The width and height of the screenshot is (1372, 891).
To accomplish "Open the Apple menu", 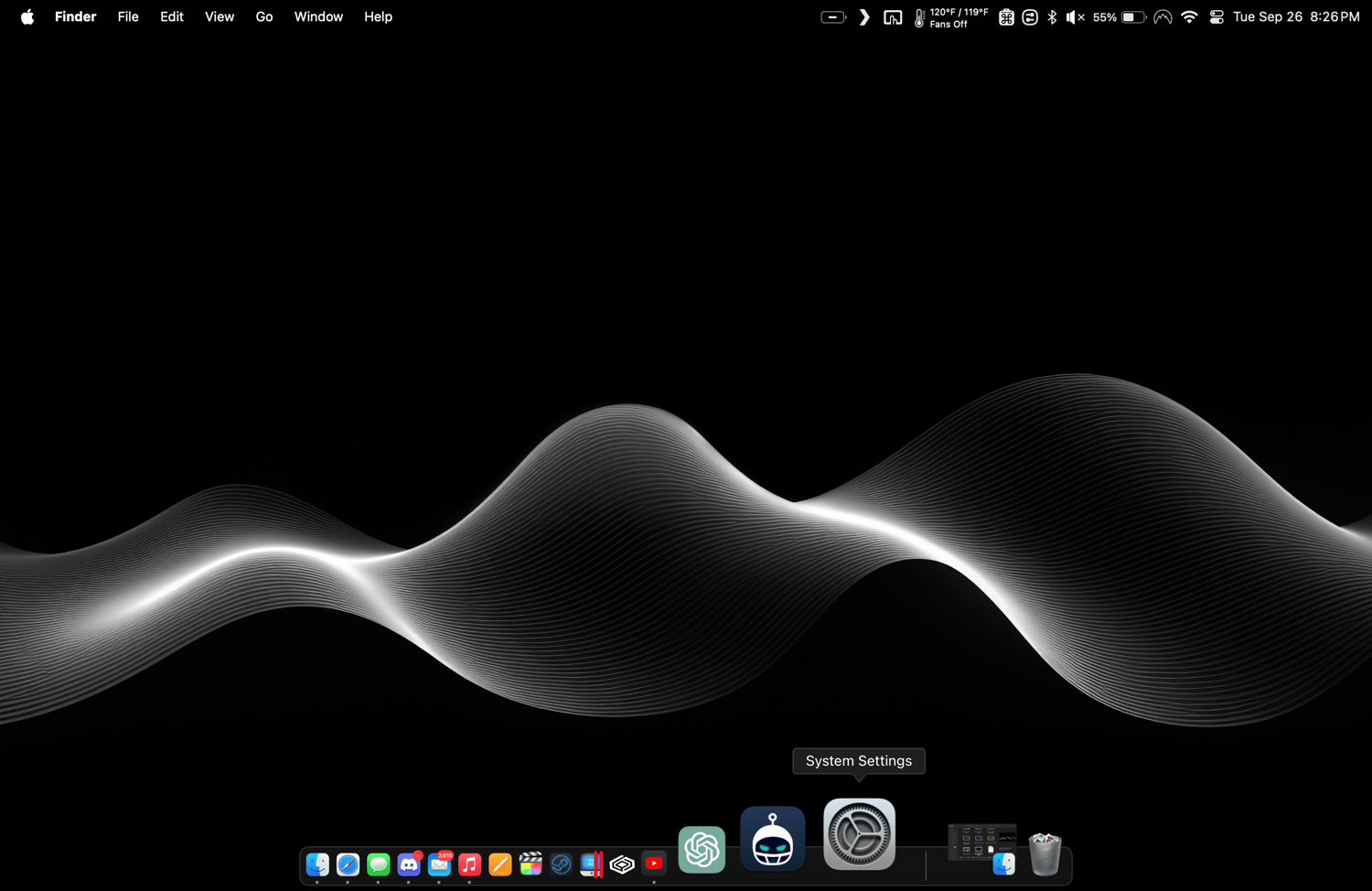I will pyautogui.click(x=27, y=17).
